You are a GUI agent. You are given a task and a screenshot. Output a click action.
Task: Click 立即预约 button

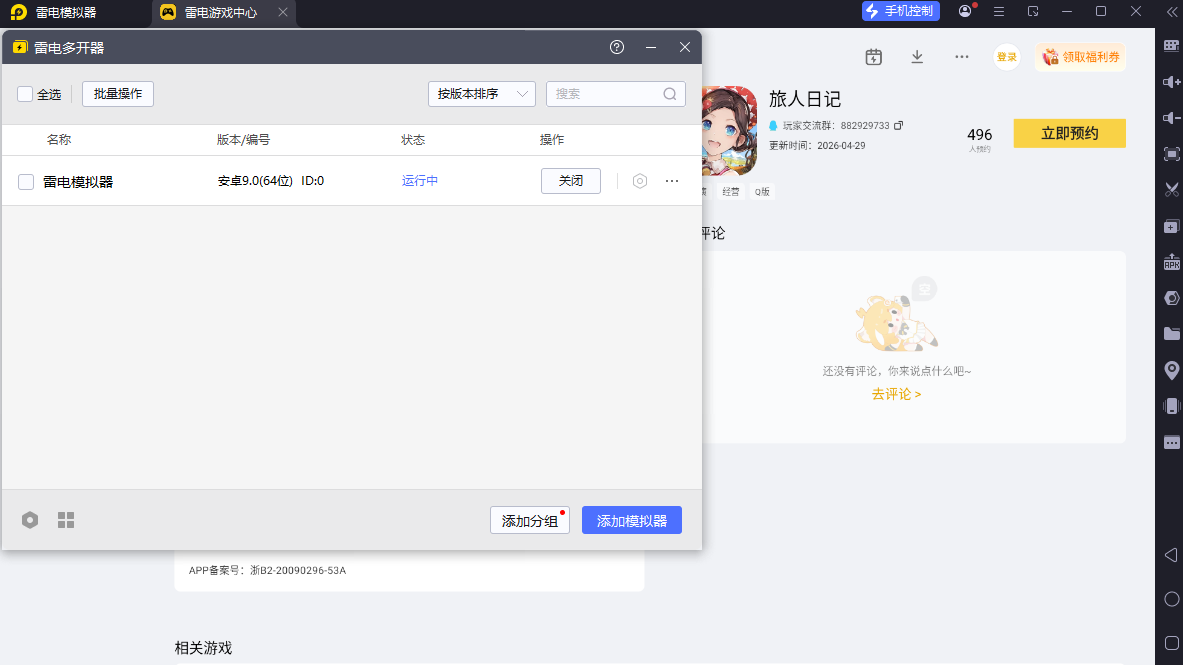[1070, 133]
